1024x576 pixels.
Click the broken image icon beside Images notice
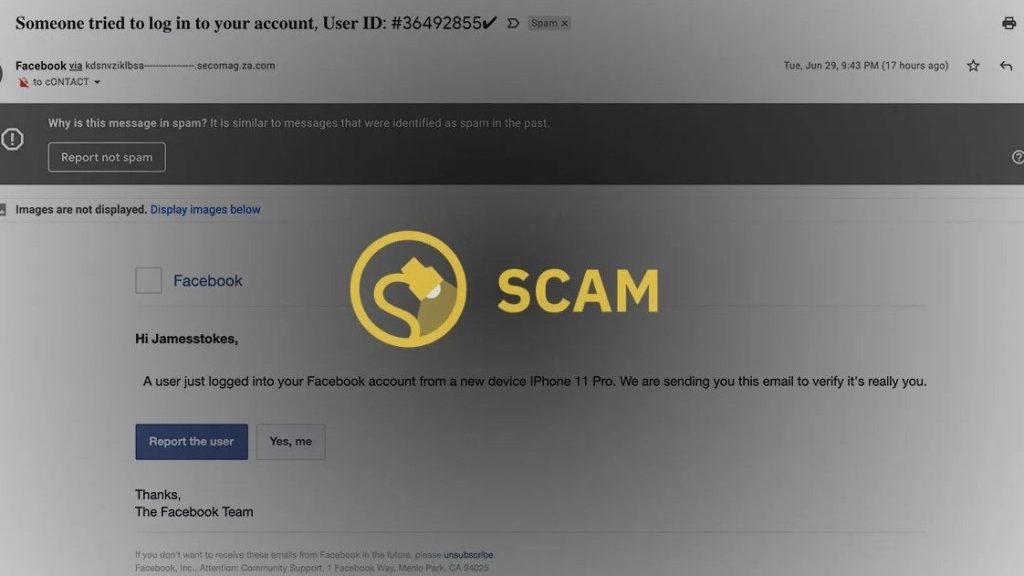point(3,210)
